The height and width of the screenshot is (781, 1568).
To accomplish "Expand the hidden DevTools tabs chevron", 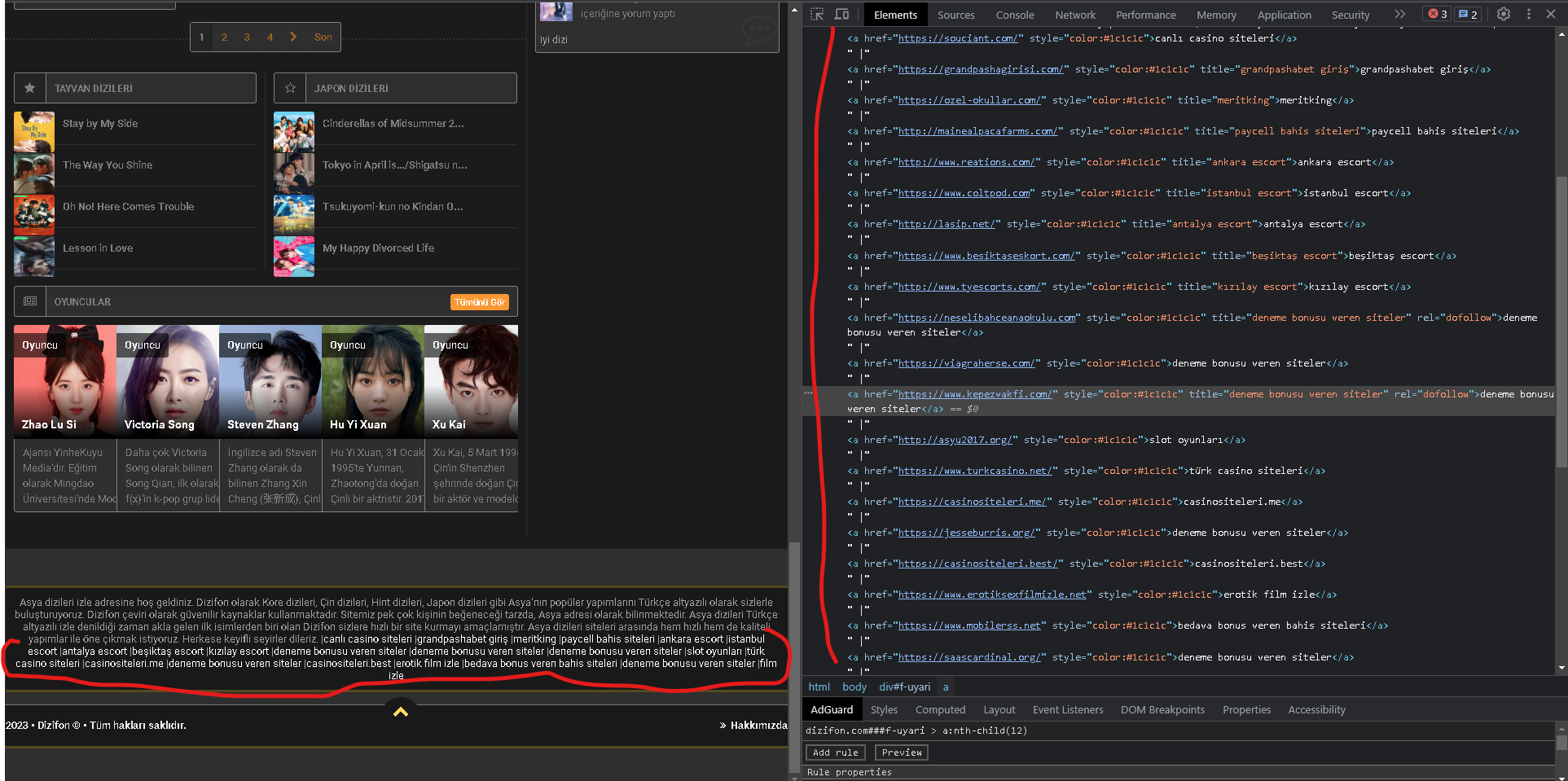I will pos(1399,14).
